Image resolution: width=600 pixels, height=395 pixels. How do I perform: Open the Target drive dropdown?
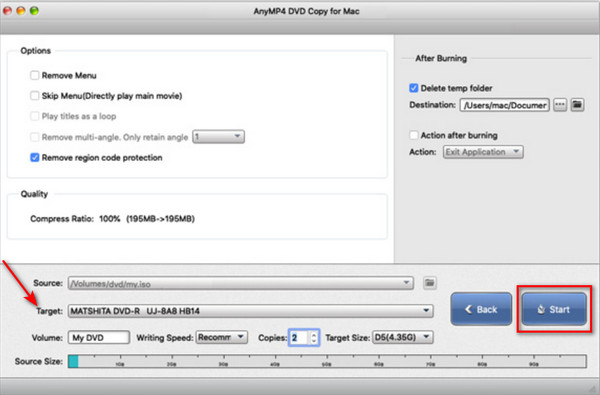[x=251, y=311]
